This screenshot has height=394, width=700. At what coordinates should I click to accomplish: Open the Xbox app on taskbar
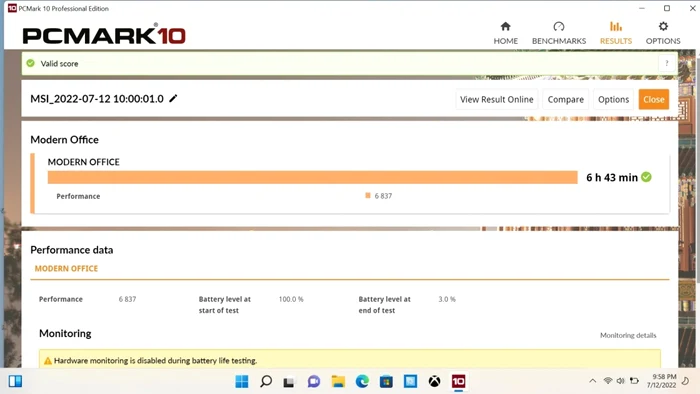pos(434,381)
